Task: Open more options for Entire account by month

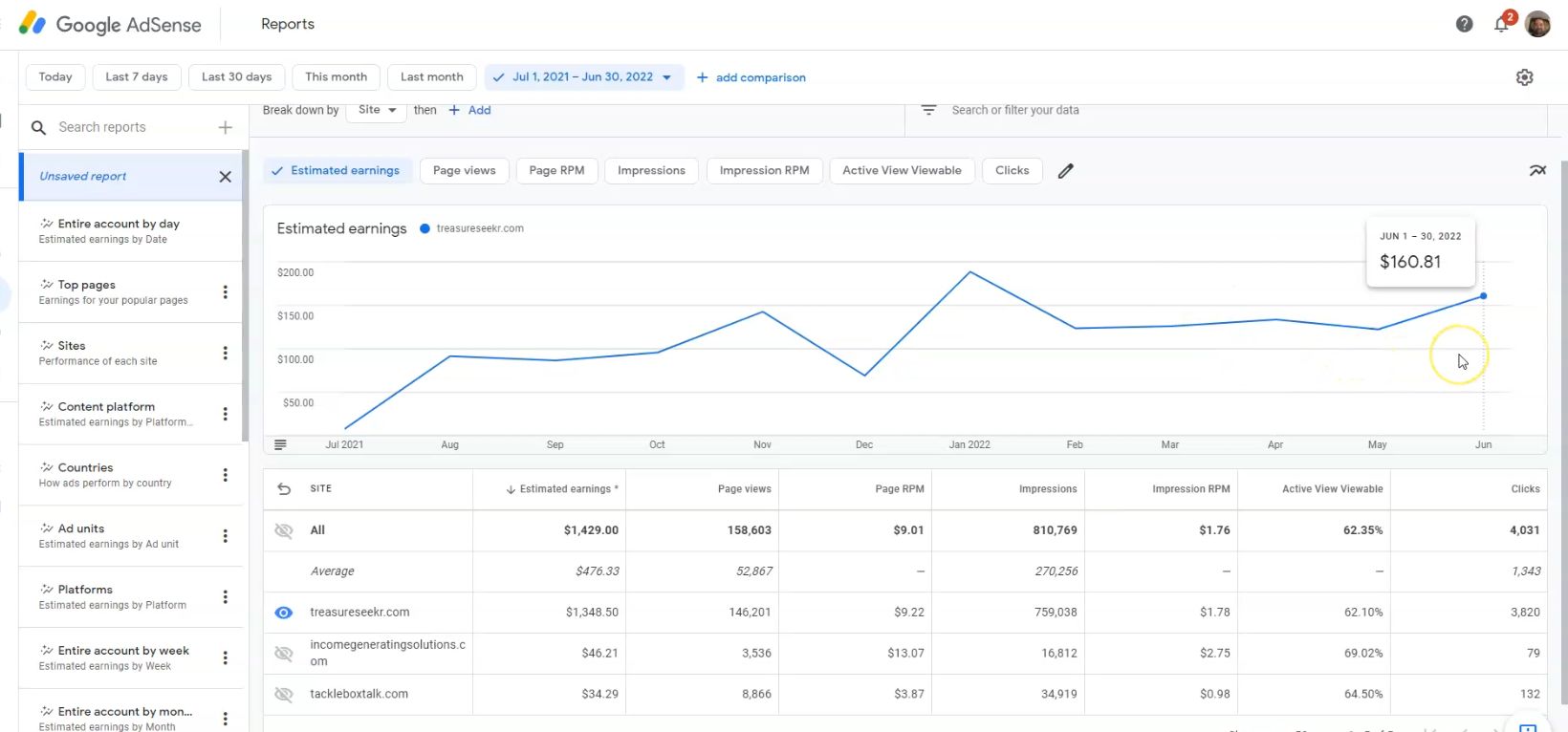Action: (226, 719)
